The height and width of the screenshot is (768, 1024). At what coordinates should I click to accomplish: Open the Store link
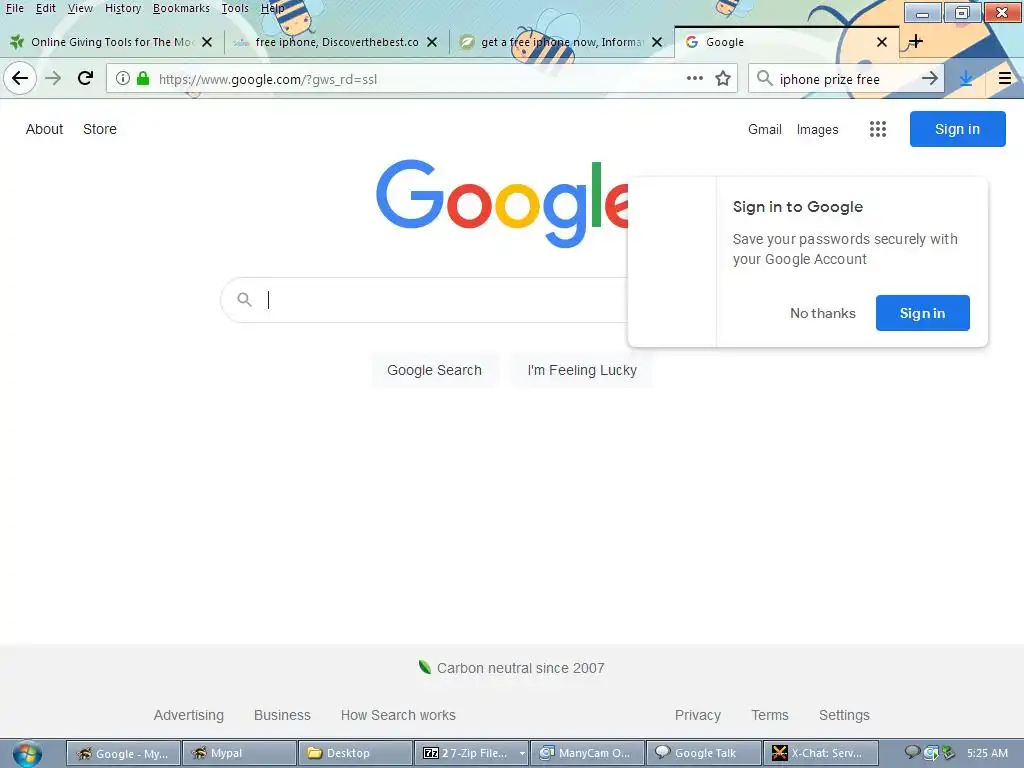(x=100, y=129)
